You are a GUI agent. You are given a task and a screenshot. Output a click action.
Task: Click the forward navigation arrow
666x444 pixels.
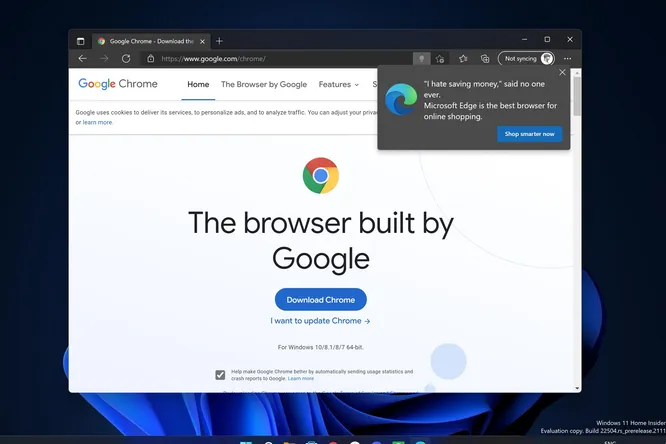(104, 59)
